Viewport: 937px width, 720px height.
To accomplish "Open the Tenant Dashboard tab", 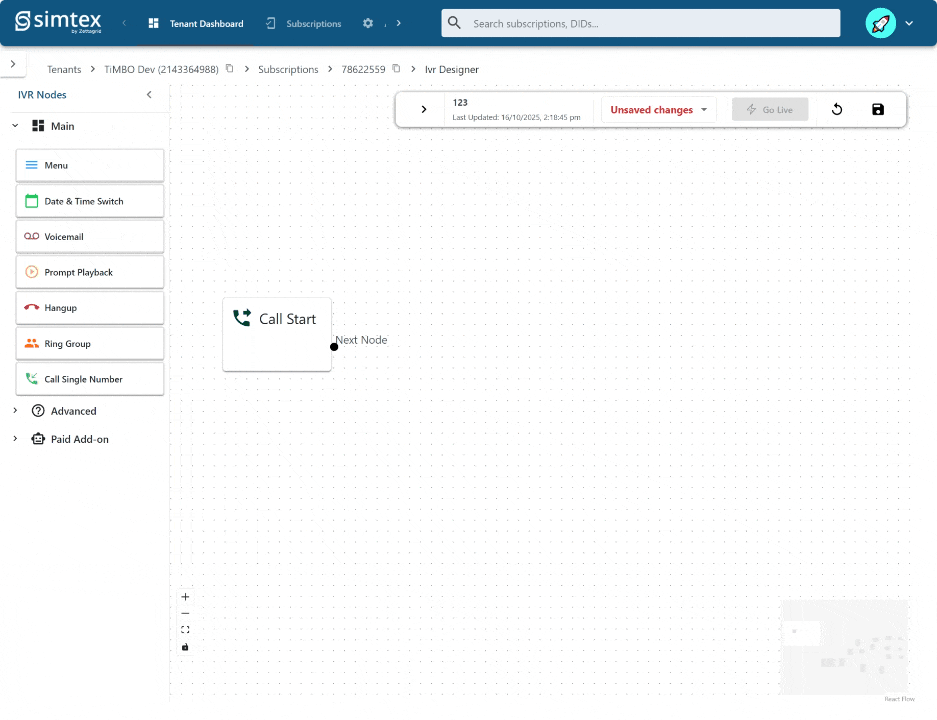I will (196, 23).
